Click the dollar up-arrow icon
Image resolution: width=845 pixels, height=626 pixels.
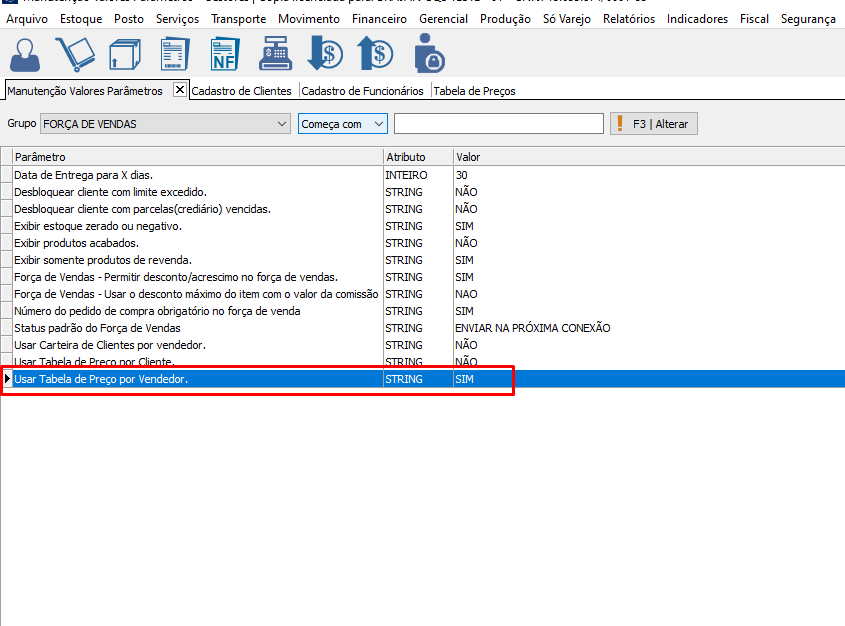pyautogui.click(x=376, y=53)
